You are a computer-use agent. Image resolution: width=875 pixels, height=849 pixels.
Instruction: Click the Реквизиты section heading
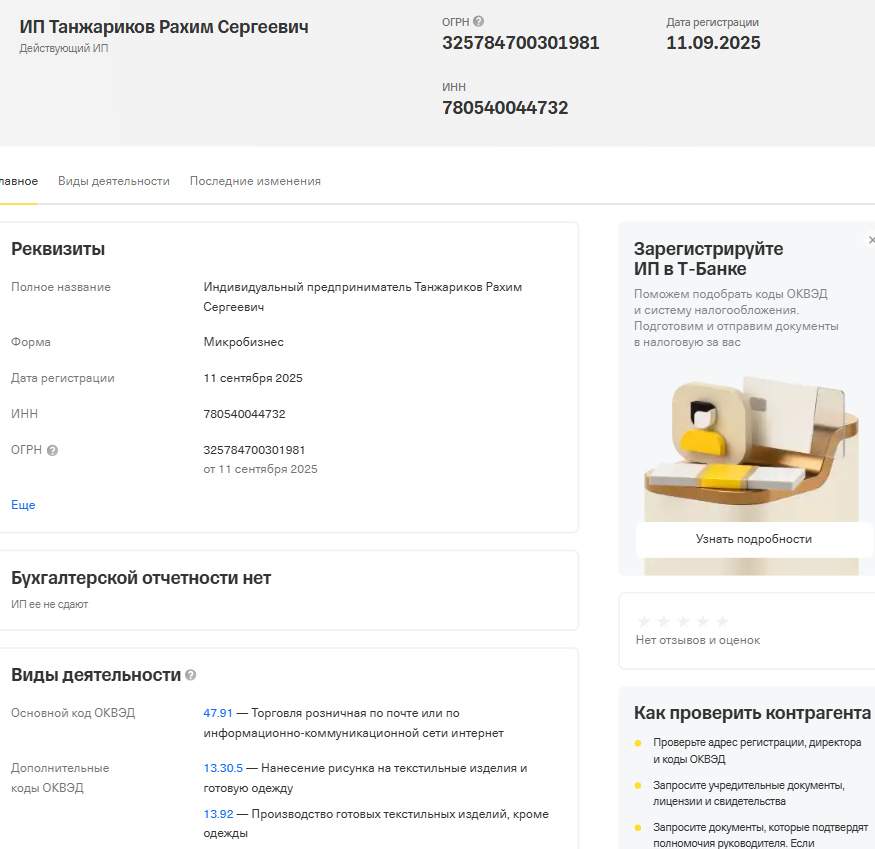58,249
